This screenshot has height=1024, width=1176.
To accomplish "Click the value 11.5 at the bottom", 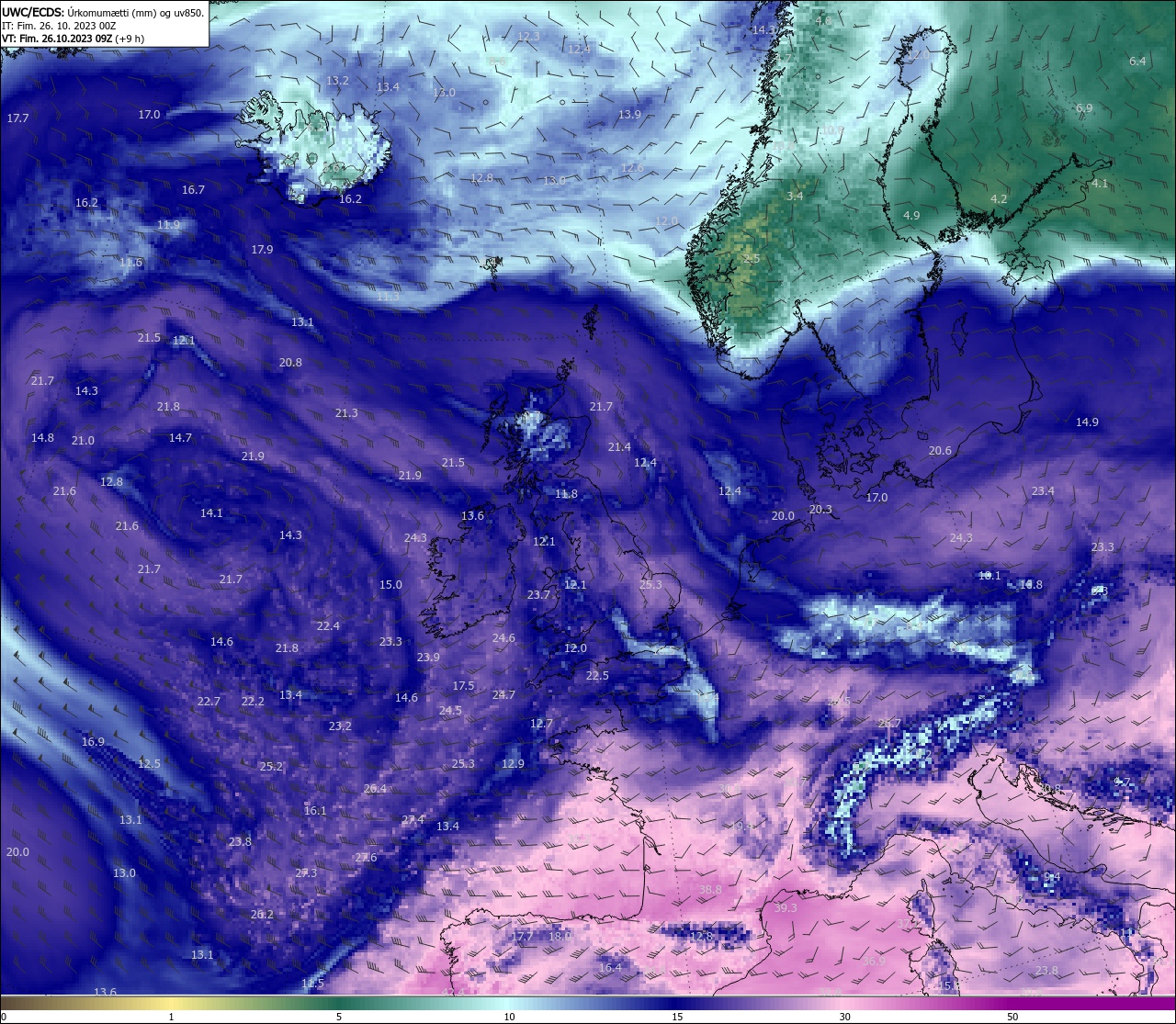I will 312,984.
